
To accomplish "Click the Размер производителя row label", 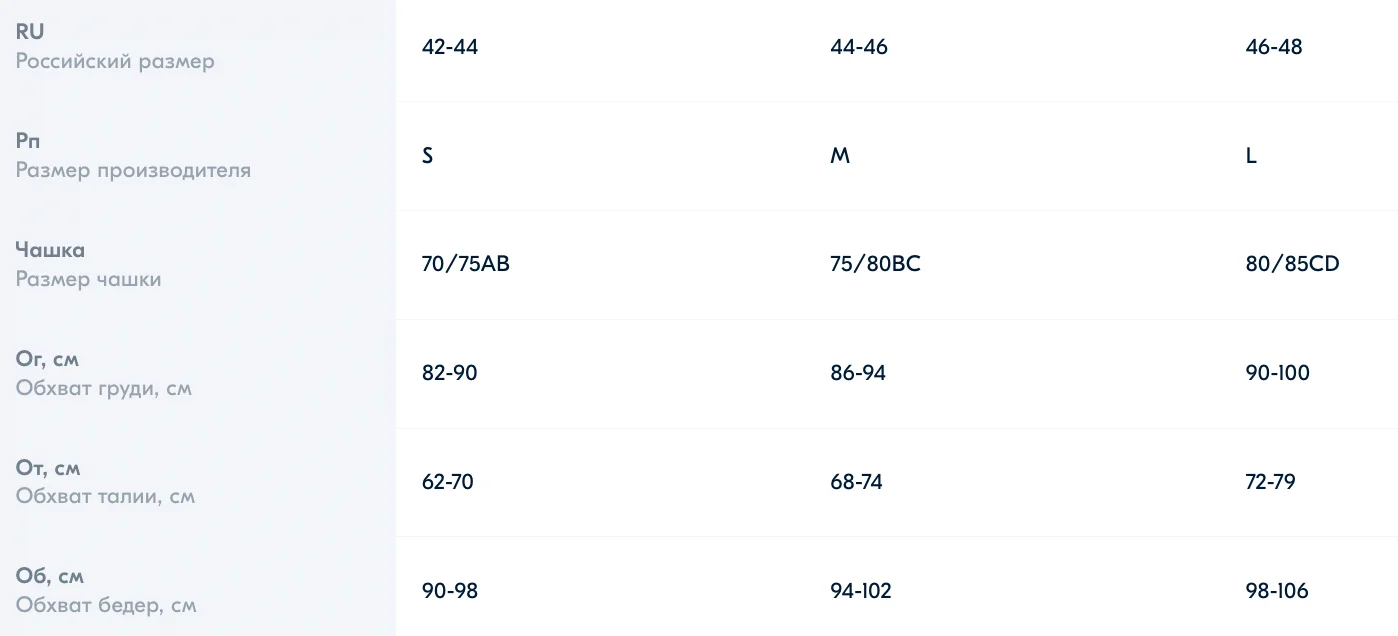I will [x=133, y=170].
